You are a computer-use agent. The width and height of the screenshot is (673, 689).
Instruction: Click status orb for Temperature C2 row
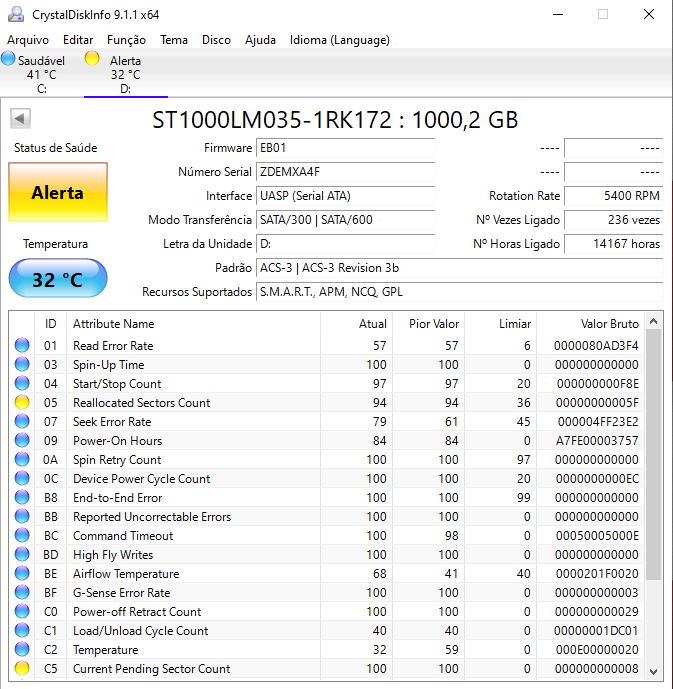click(x=22, y=649)
